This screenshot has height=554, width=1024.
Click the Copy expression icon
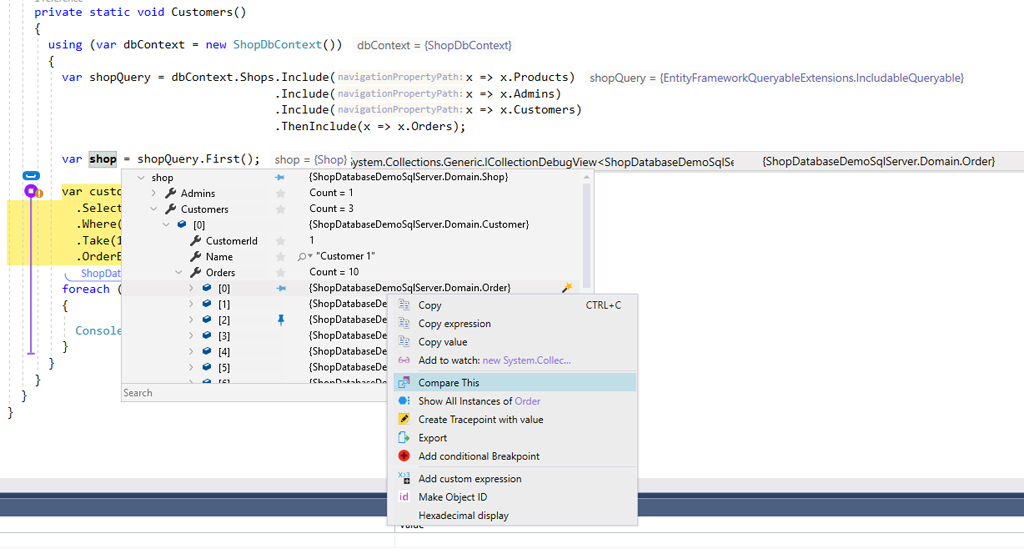click(404, 323)
